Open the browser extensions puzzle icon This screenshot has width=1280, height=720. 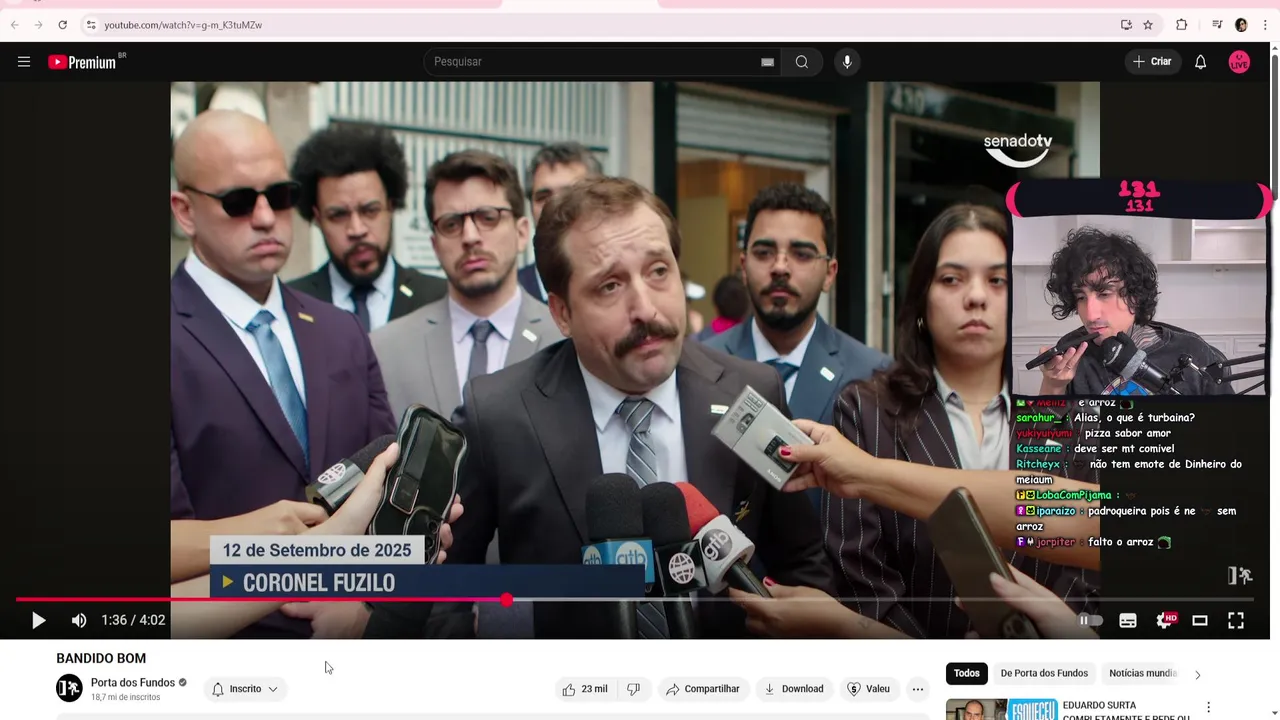pos(1182,25)
